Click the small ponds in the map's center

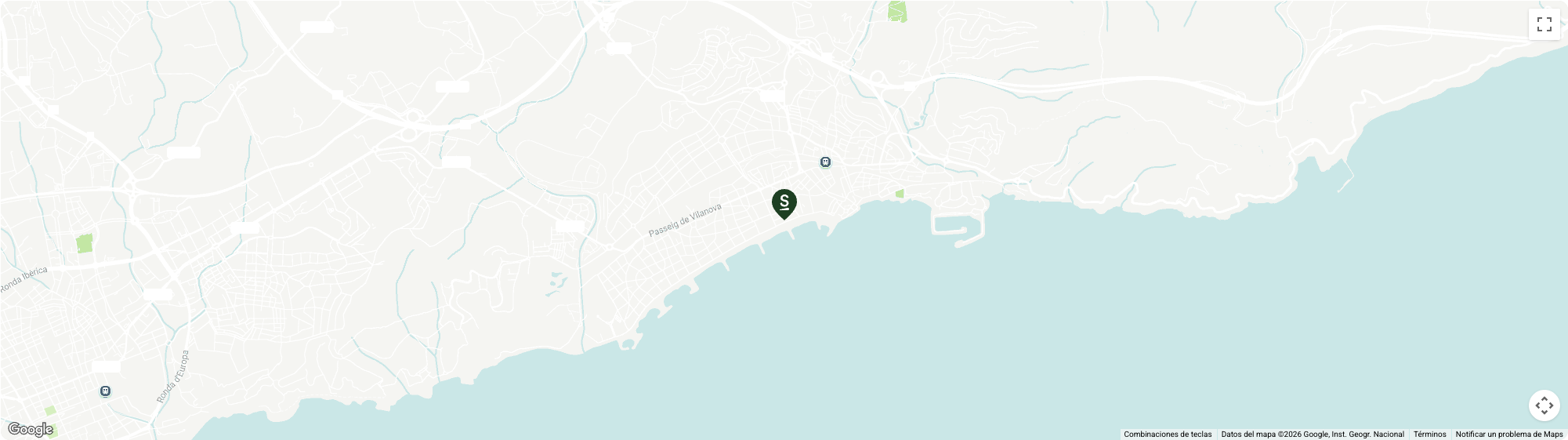(556, 282)
